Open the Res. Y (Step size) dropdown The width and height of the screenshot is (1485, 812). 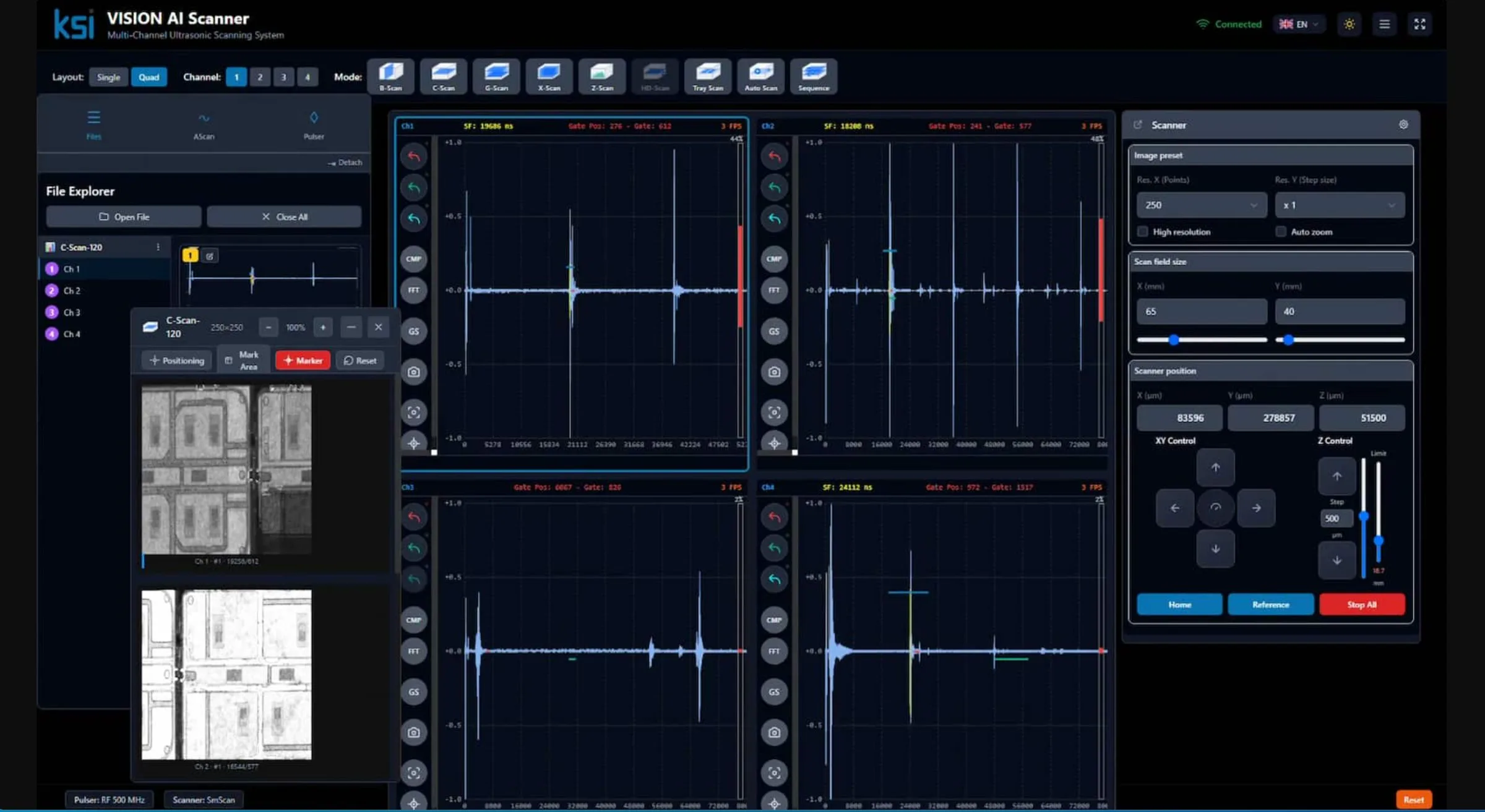point(1340,205)
